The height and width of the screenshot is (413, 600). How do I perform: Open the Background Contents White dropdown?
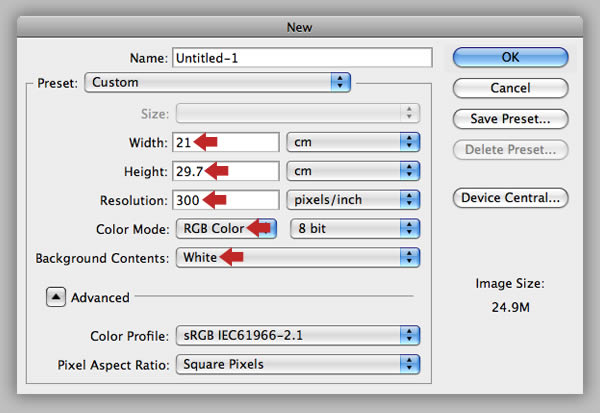[298, 257]
